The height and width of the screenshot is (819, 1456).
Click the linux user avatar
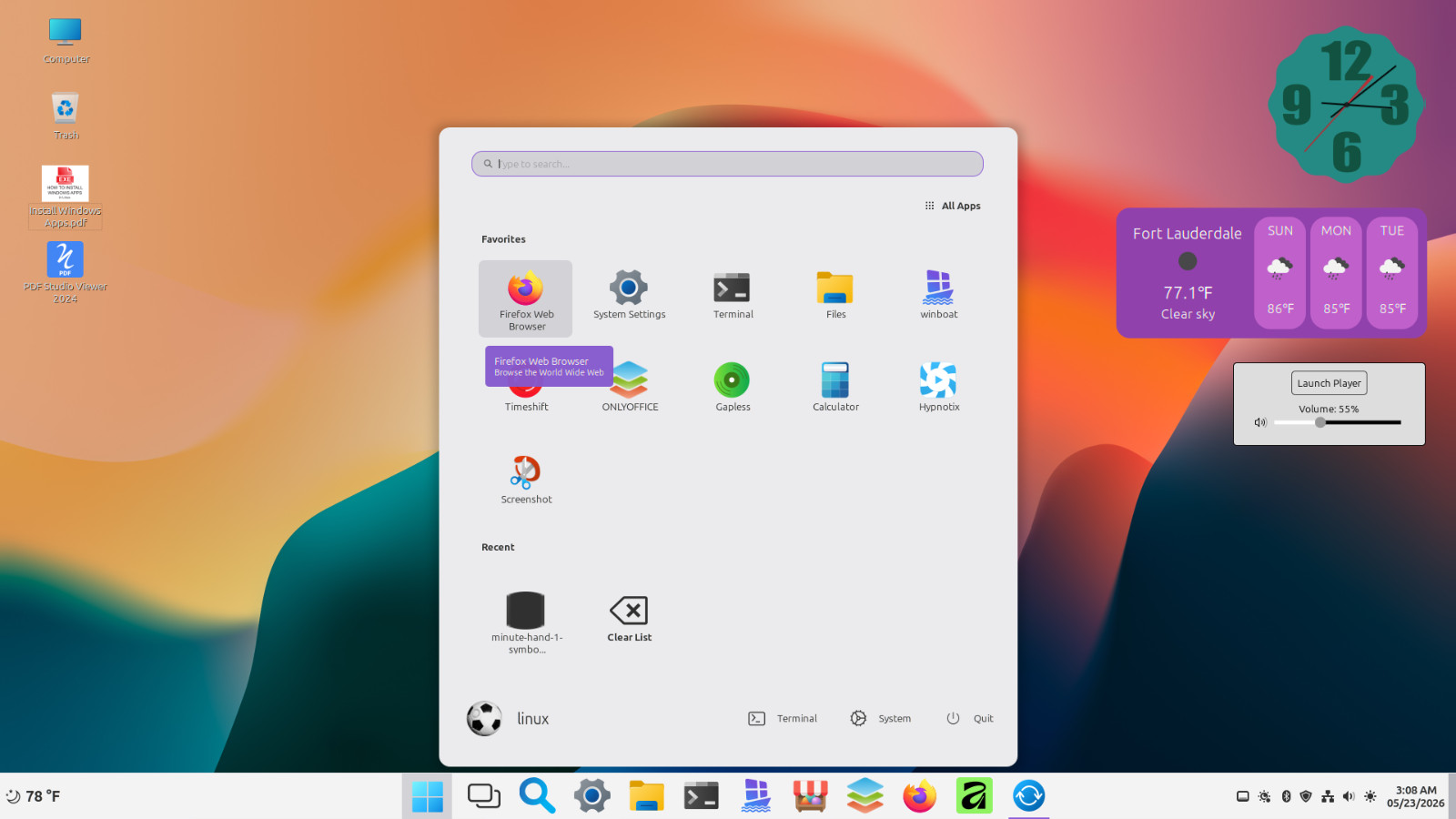484,718
